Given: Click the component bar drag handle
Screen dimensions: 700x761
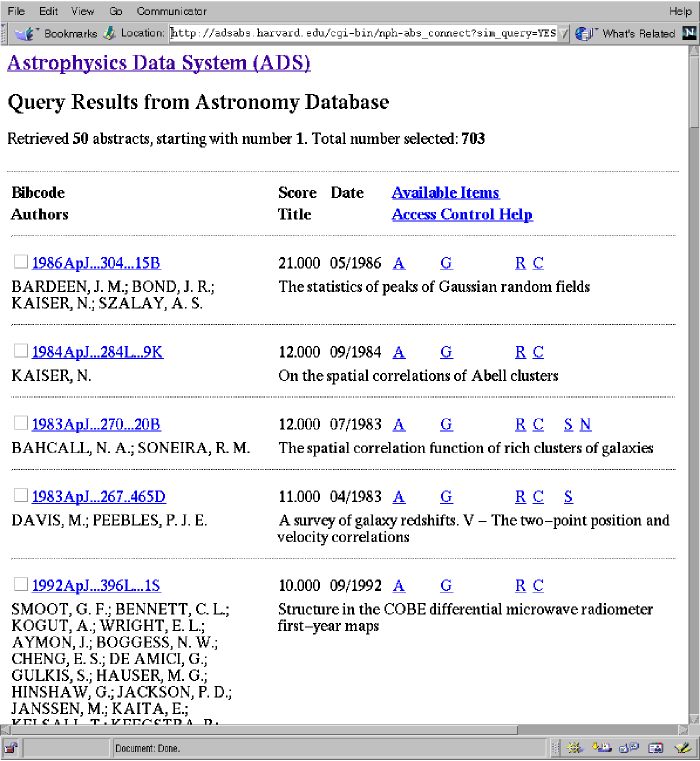Looking at the screenshot, I should pos(556,748).
